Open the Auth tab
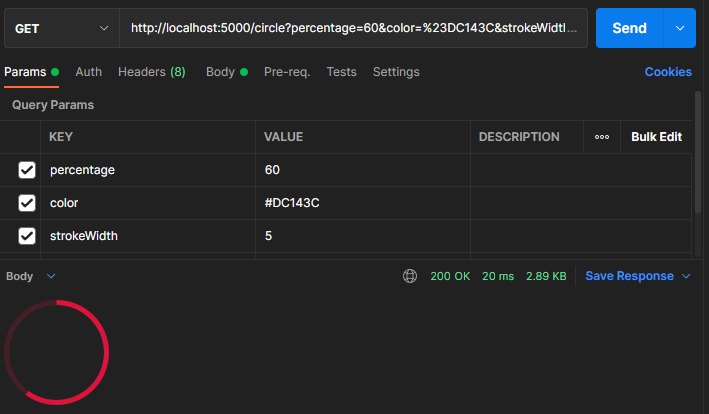The image size is (709, 414). pos(89,72)
